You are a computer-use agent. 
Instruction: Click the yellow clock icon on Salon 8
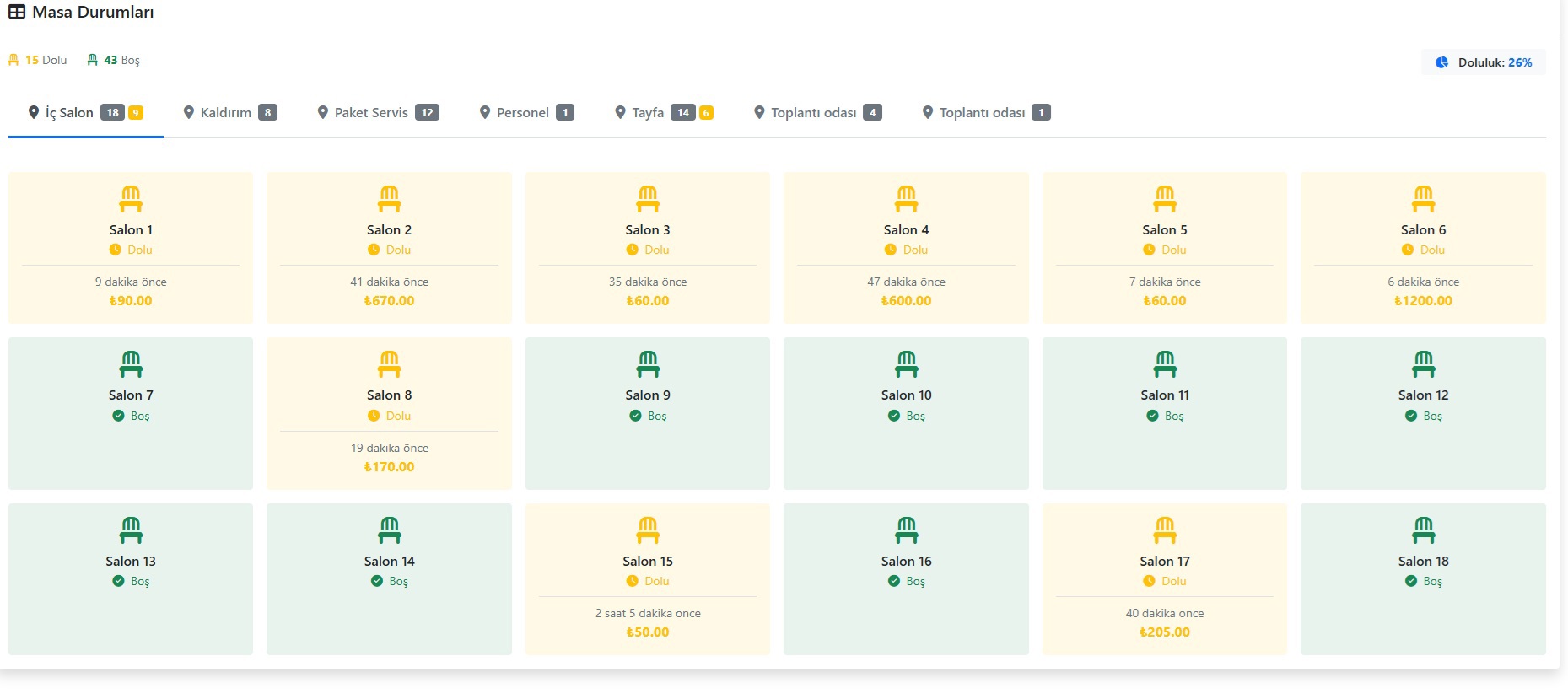coord(374,416)
